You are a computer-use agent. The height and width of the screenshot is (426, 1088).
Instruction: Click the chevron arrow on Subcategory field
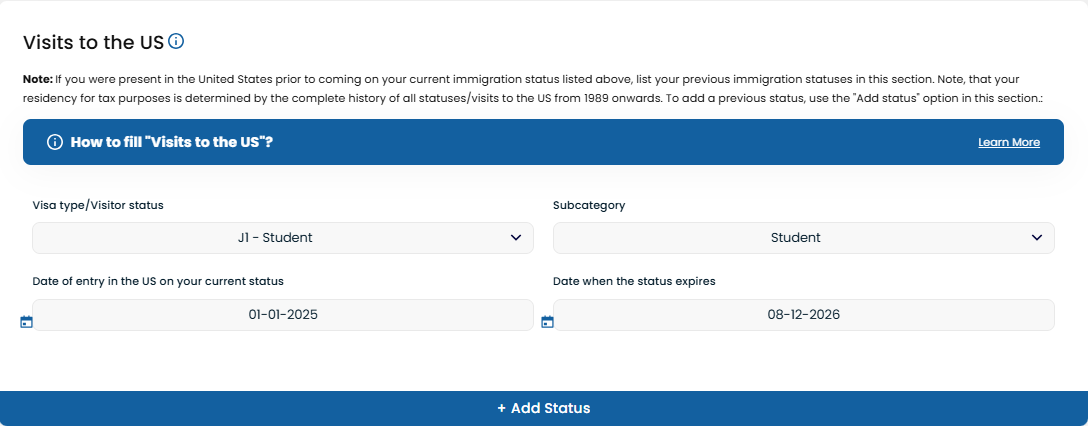click(x=1037, y=237)
